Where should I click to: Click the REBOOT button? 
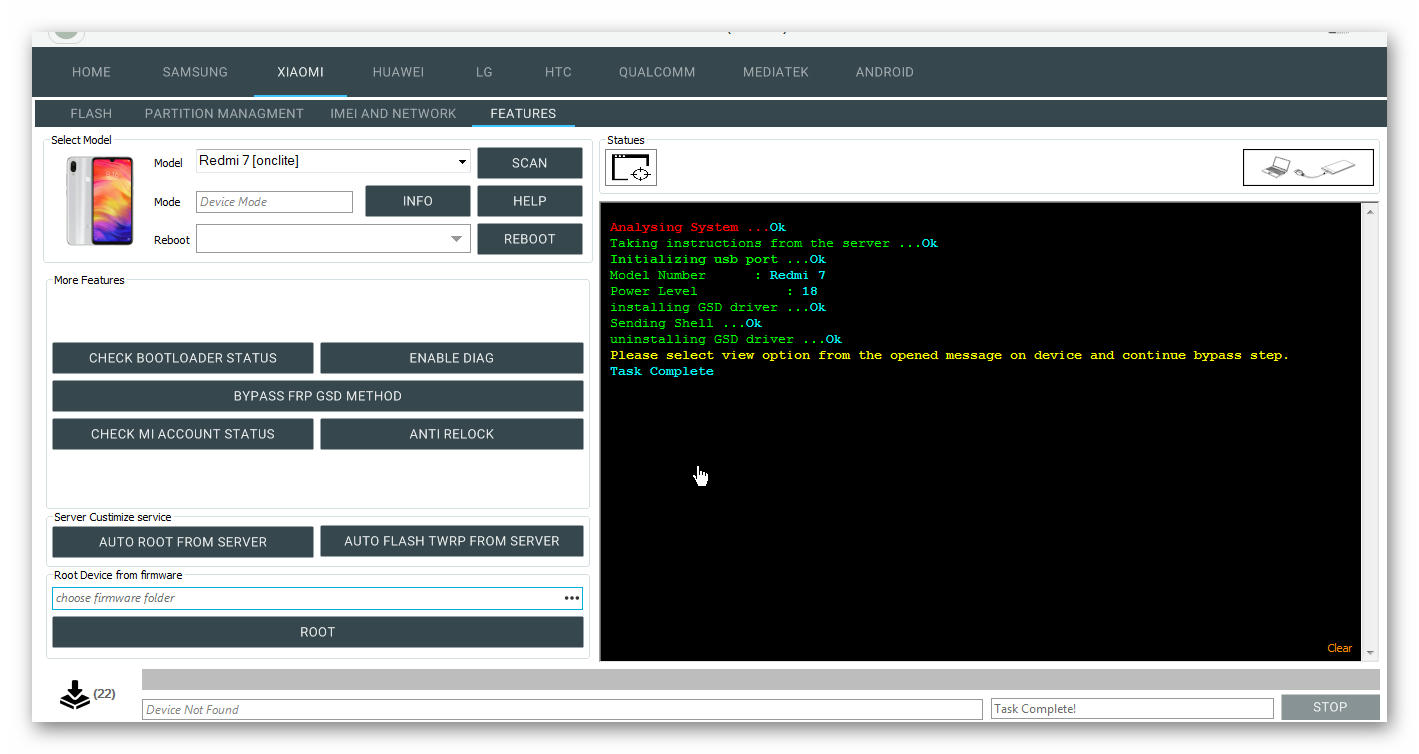[x=530, y=239]
